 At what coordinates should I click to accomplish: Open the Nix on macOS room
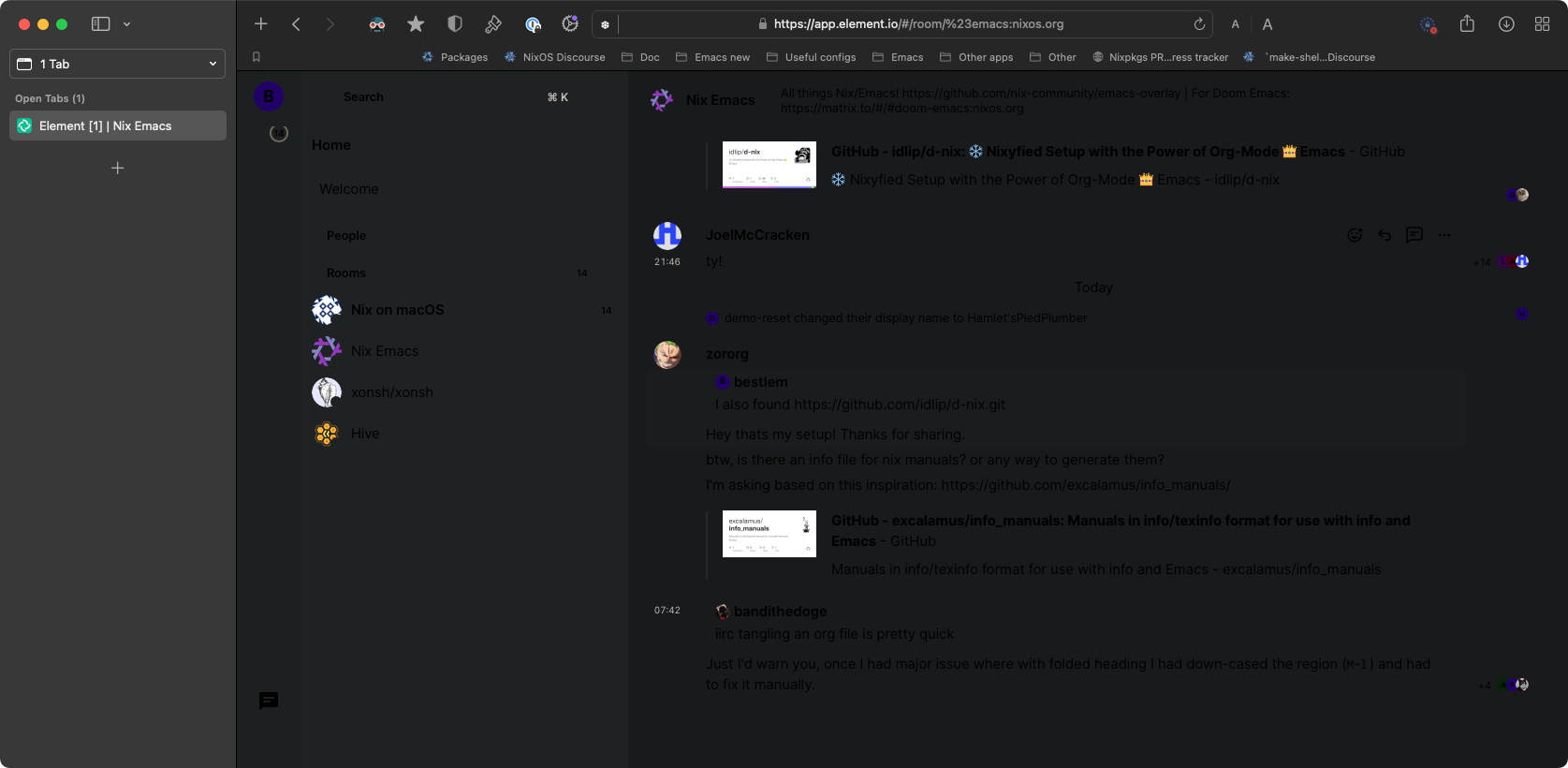coord(462,310)
